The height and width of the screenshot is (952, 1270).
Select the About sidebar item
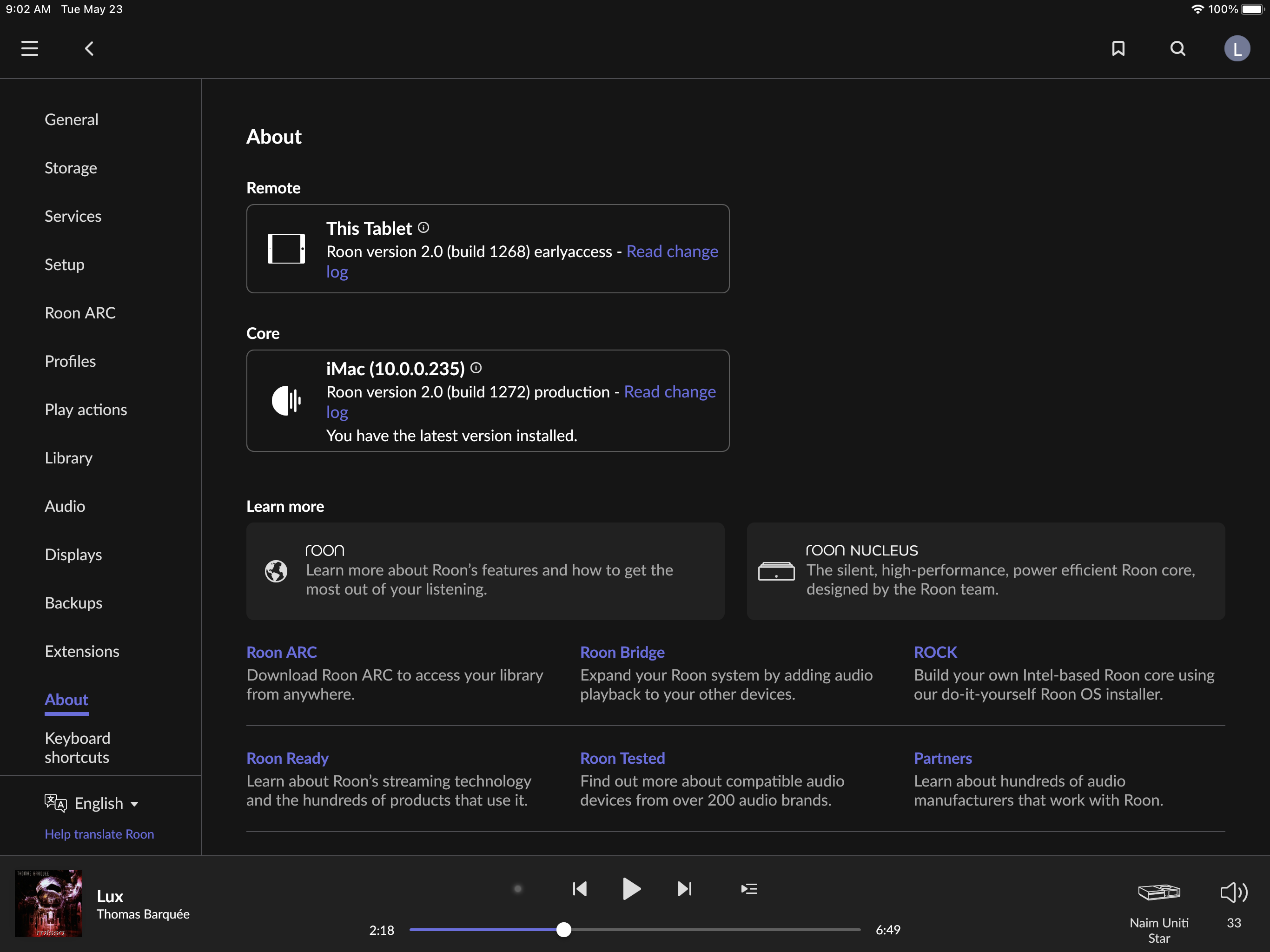click(66, 700)
